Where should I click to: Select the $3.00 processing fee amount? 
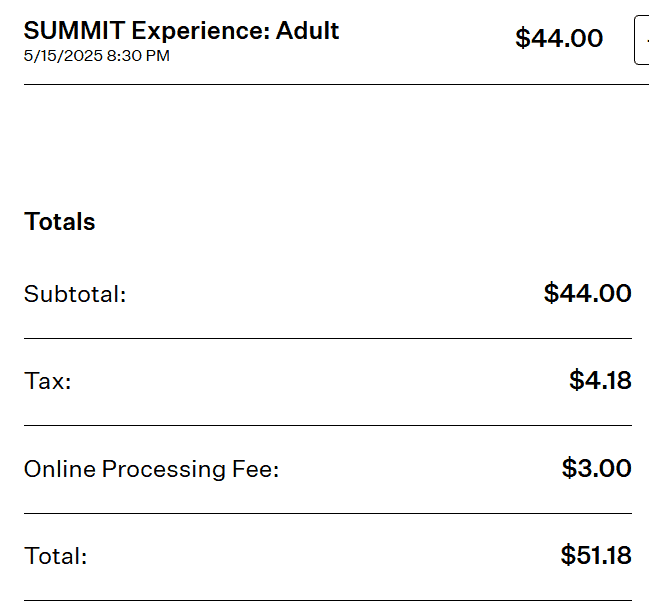(x=596, y=468)
